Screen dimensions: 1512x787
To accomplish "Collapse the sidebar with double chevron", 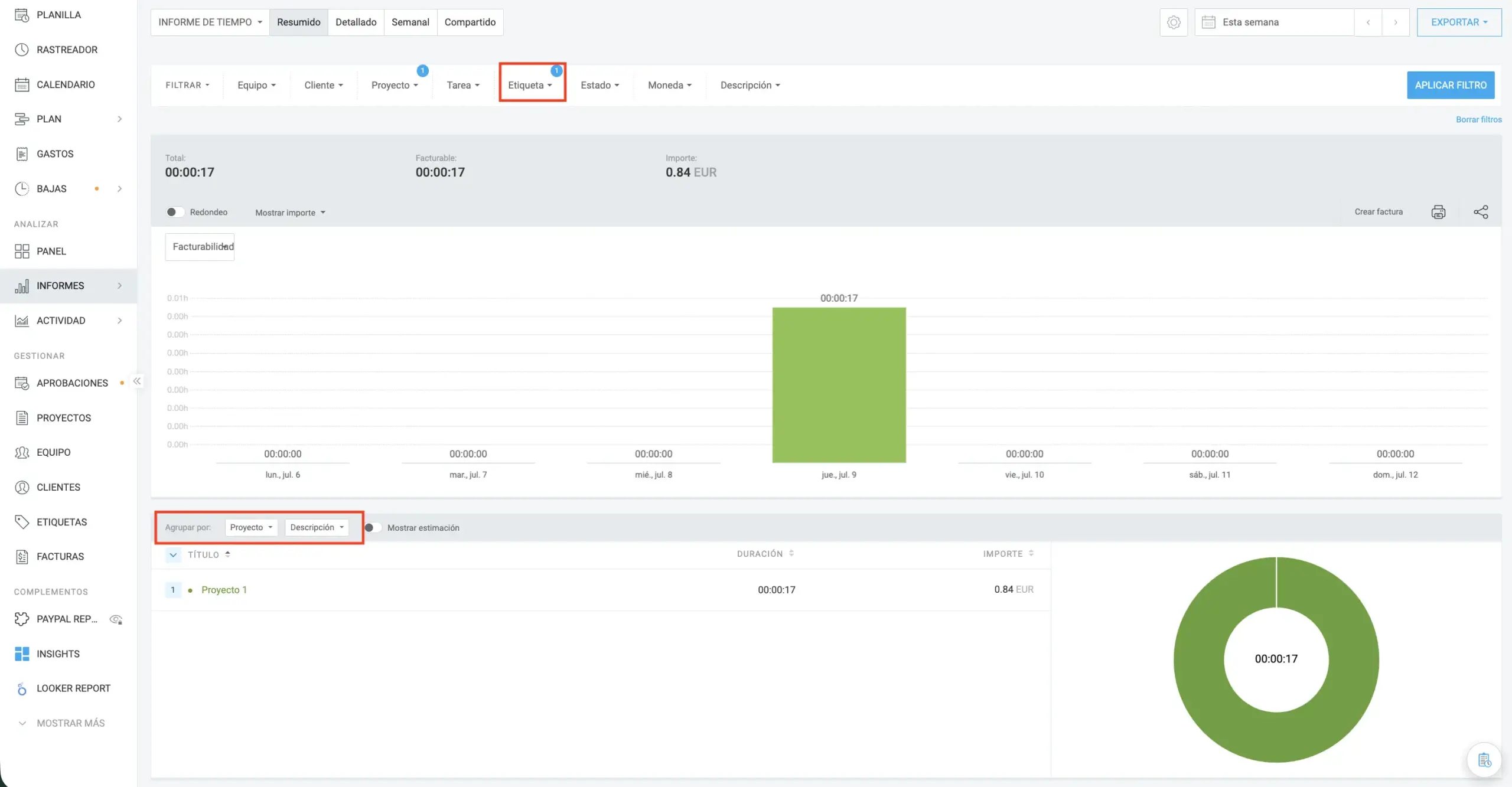I will coord(137,381).
